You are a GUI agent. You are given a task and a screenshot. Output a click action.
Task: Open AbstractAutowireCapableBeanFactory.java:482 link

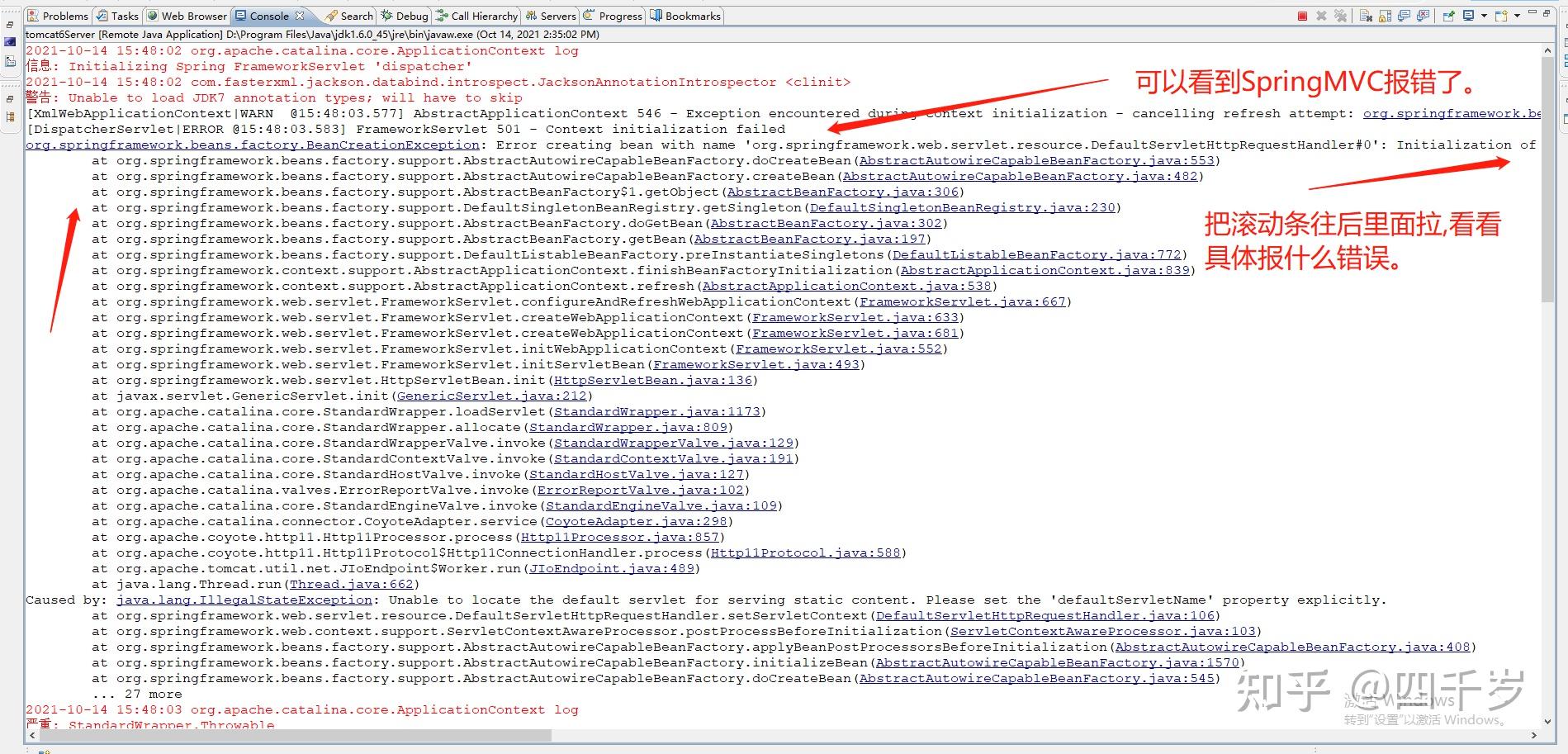pyautogui.click(x=1021, y=176)
